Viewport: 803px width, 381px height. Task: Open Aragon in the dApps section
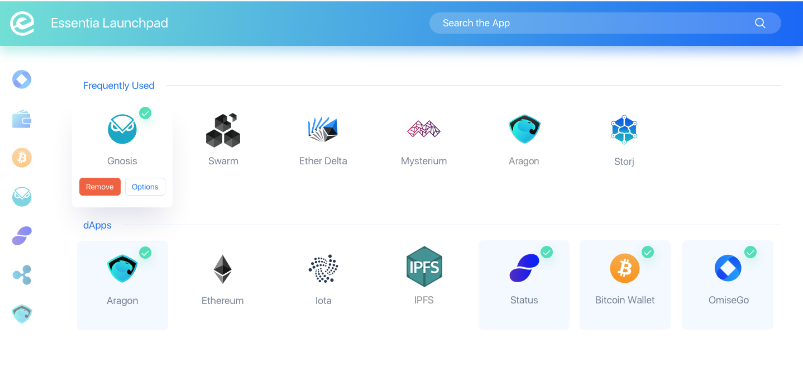pos(122,269)
